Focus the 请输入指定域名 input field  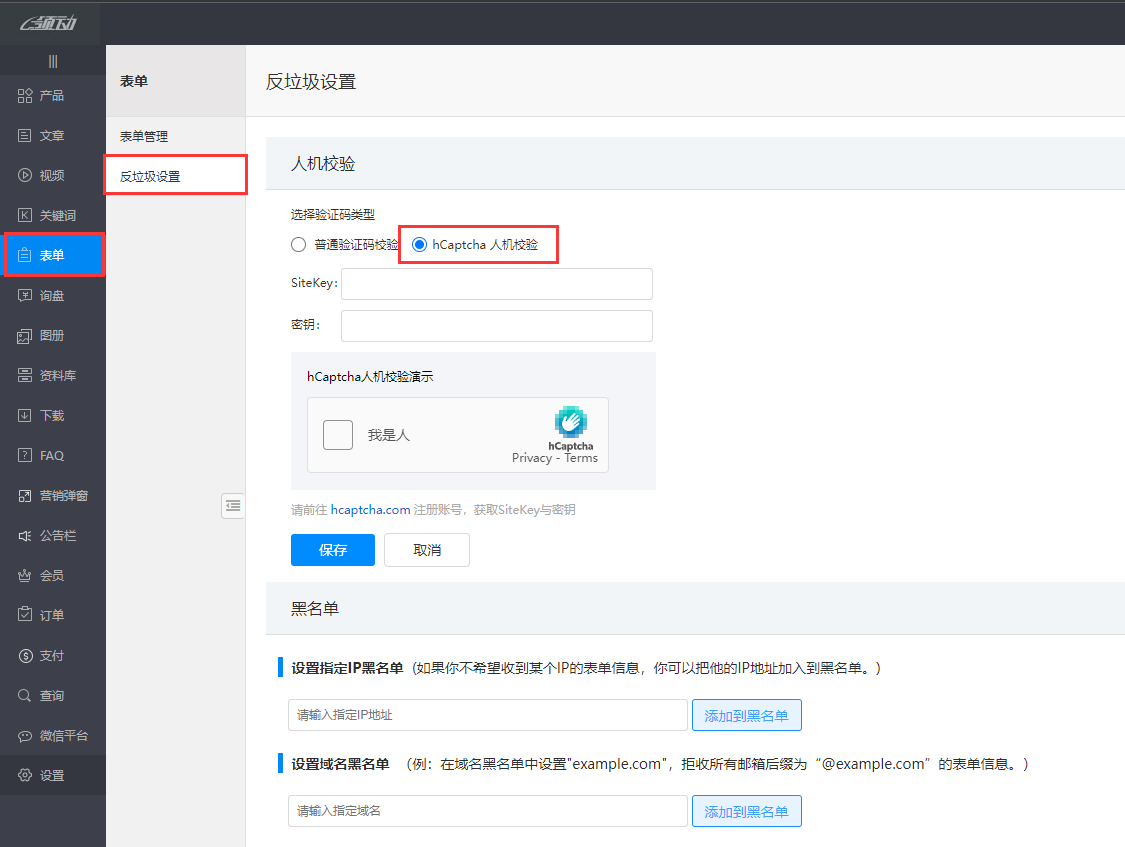487,811
